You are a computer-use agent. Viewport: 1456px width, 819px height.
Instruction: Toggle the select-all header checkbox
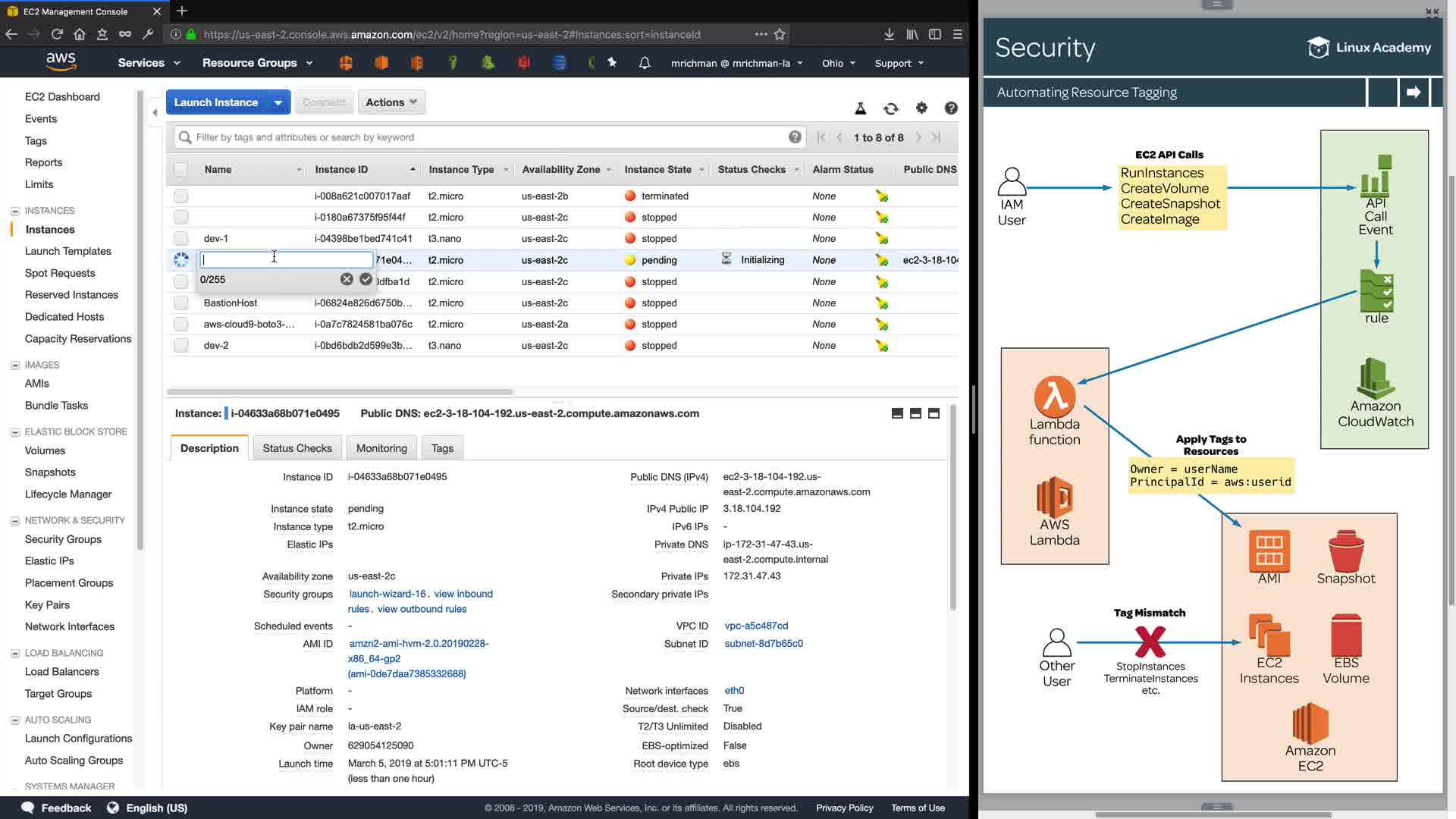[x=180, y=170]
